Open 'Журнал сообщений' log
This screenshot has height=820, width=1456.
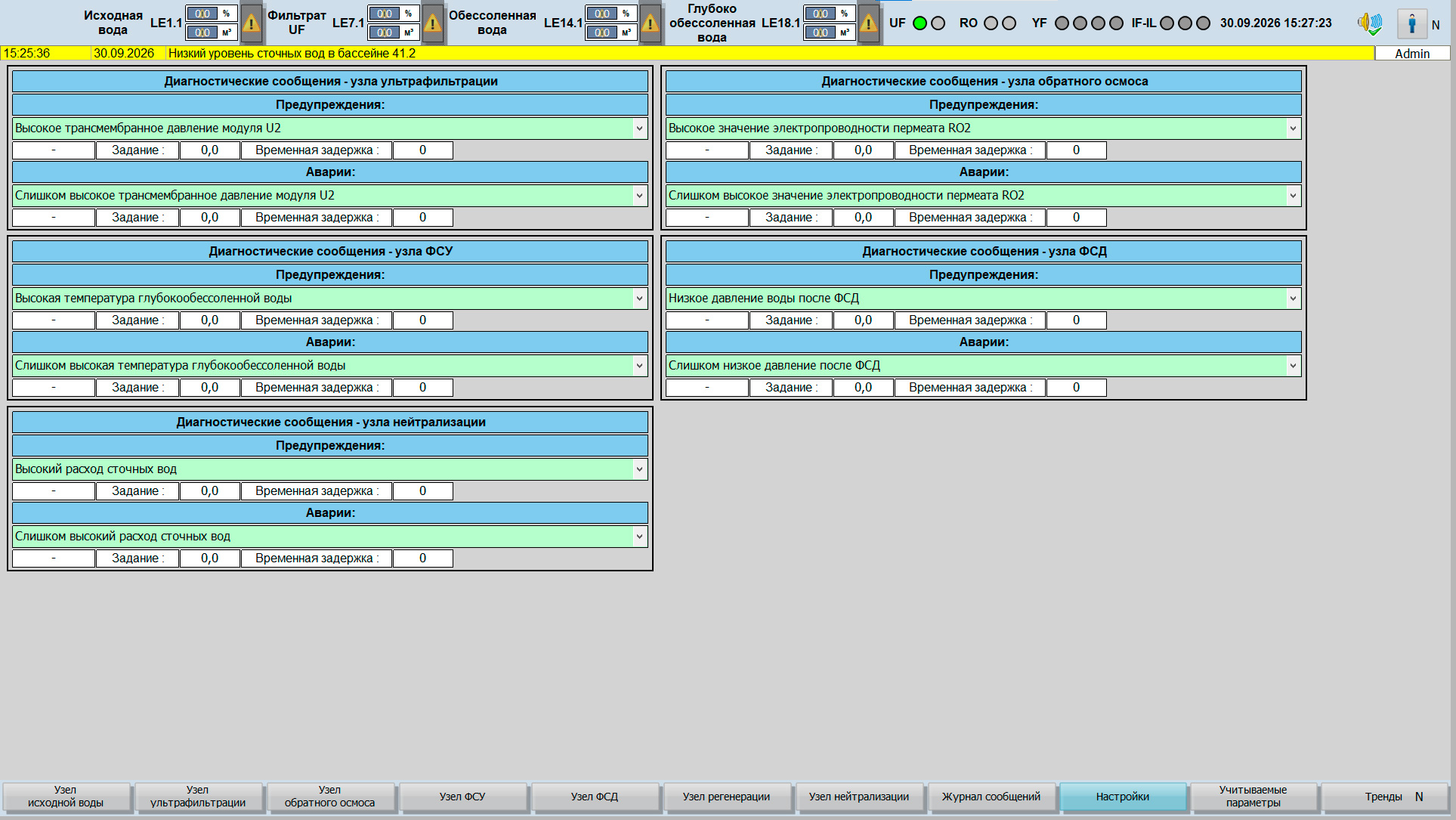(x=991, y=797)
